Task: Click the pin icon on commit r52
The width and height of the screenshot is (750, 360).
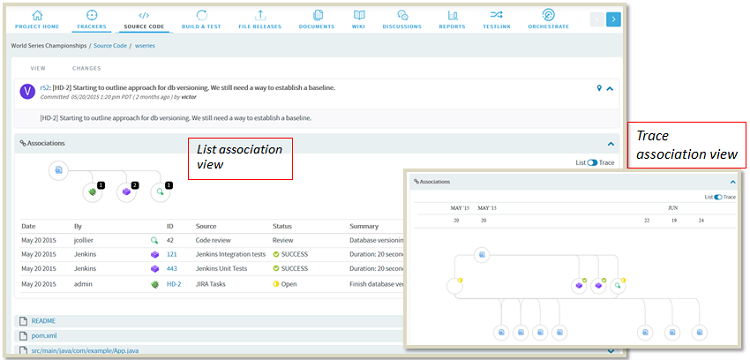Action: pyautogui.click(x=599, y=88)
